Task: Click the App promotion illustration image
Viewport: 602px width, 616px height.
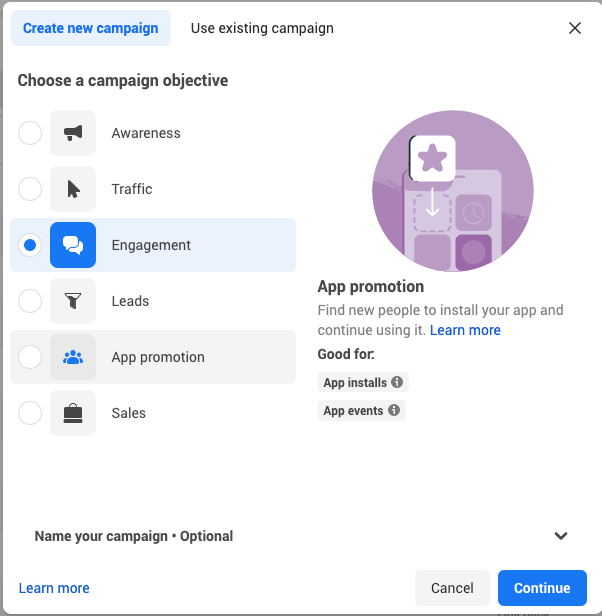Action: pos(453,191)
